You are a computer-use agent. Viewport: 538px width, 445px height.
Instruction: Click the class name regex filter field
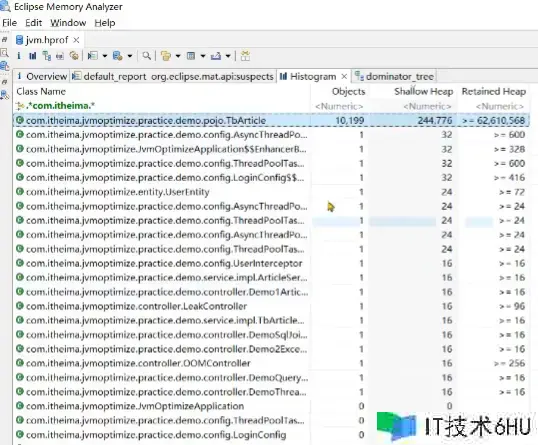pyautogui.click(x=161, y=106)
